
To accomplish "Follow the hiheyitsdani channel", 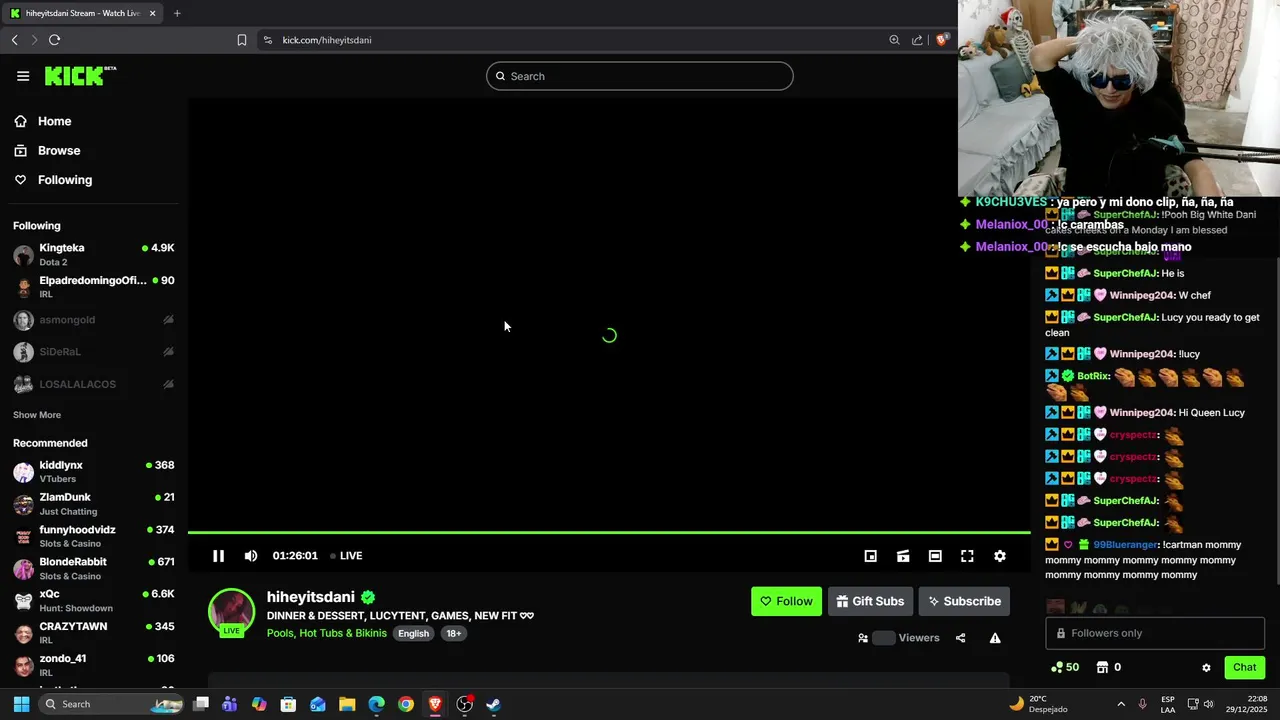I will click(x=786, y=601).
